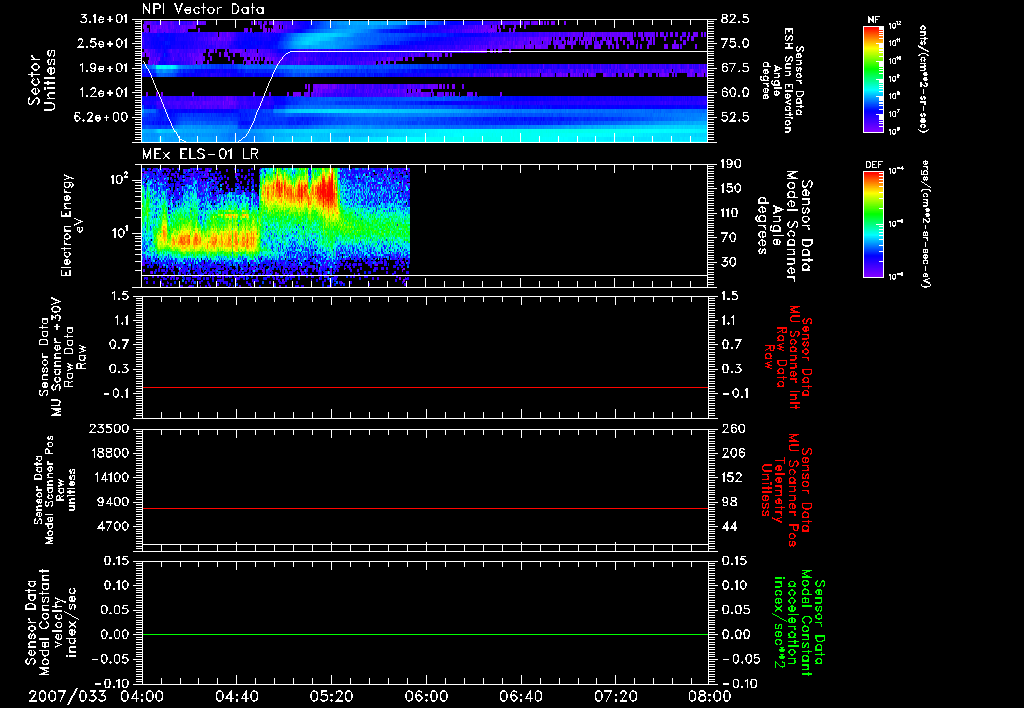Click the 'NPI Vector Data' panel title
The image size is (1024, 708).
pos(203,9)
